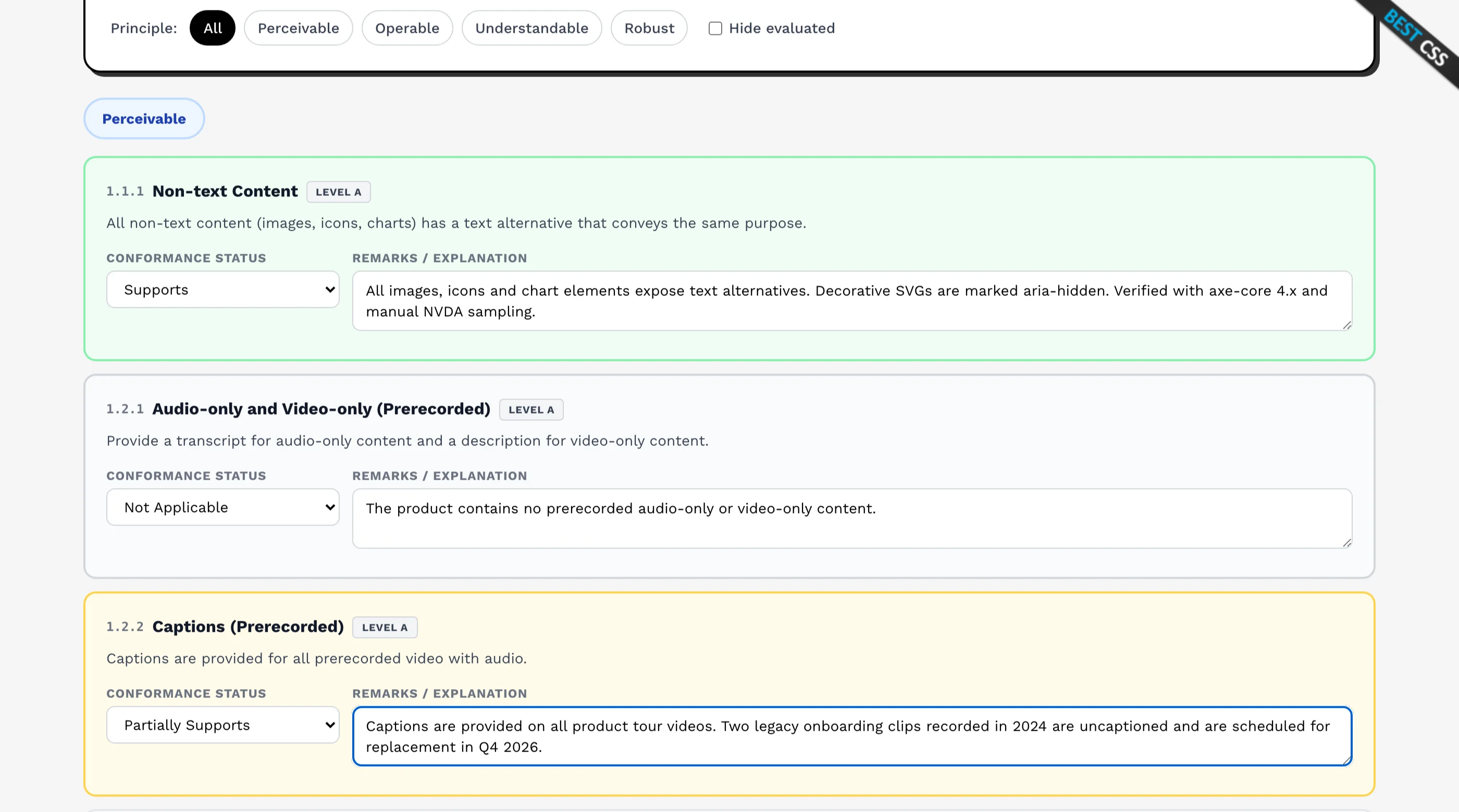Click the 1.2.2 criterion number
Image resolution: width=1459 pixels, height=812 pixels.
click(125, 627)
